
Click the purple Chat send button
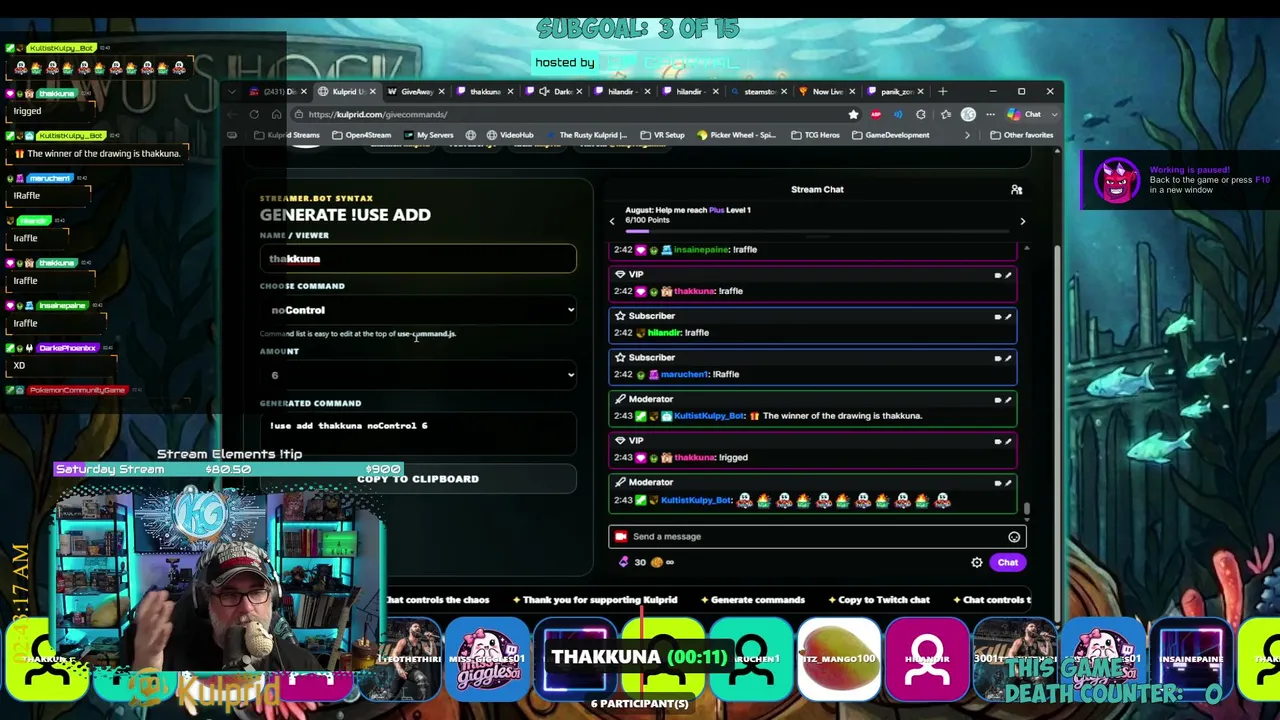[x=1007, y=562]
